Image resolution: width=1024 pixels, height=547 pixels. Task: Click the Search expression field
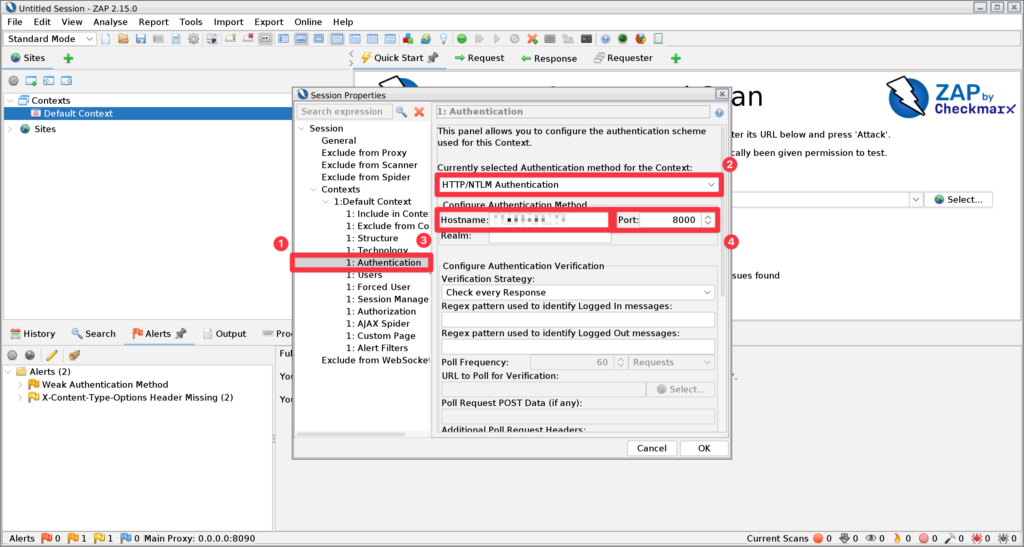point(344,112)
